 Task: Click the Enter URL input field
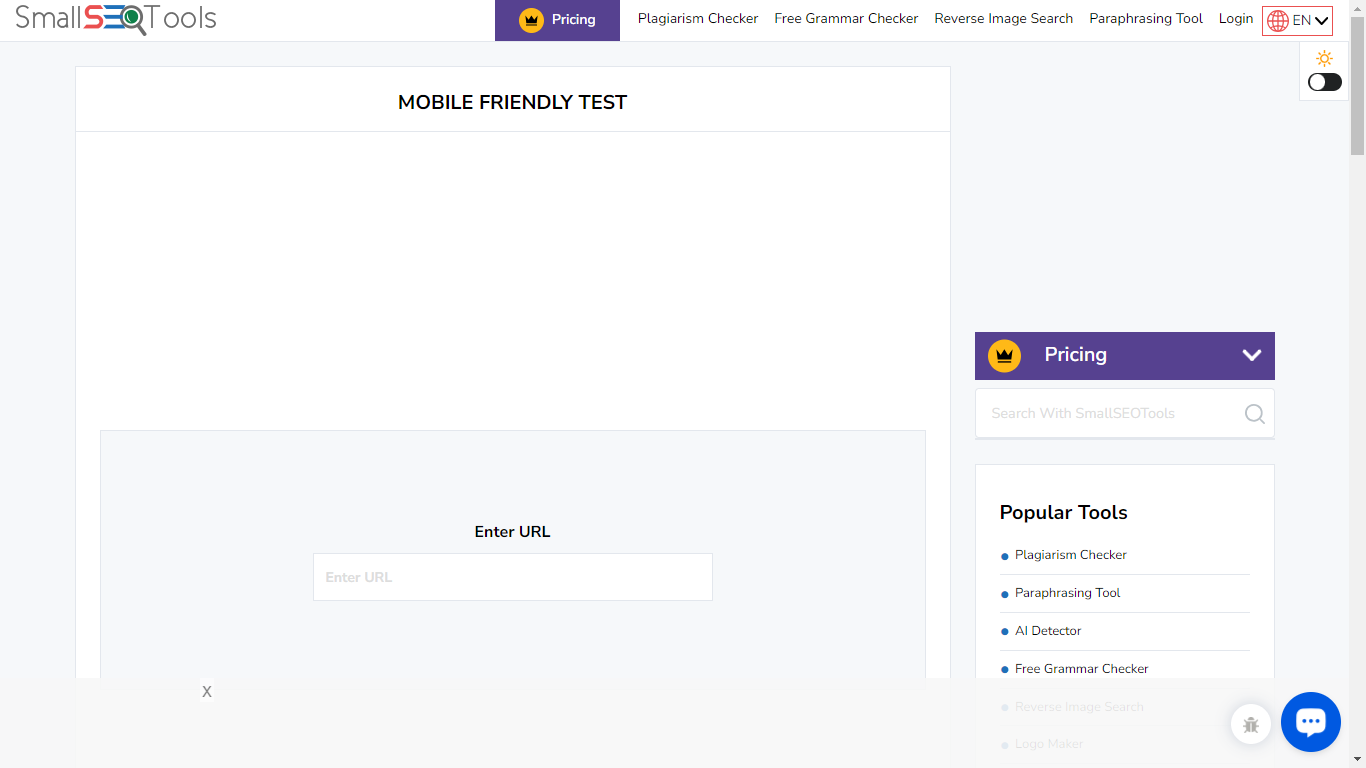(x=513, y=577)
